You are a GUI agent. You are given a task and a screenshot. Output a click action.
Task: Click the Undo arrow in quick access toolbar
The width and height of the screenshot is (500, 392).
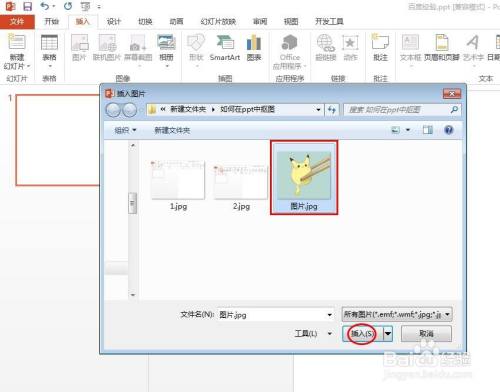(45, 6)
